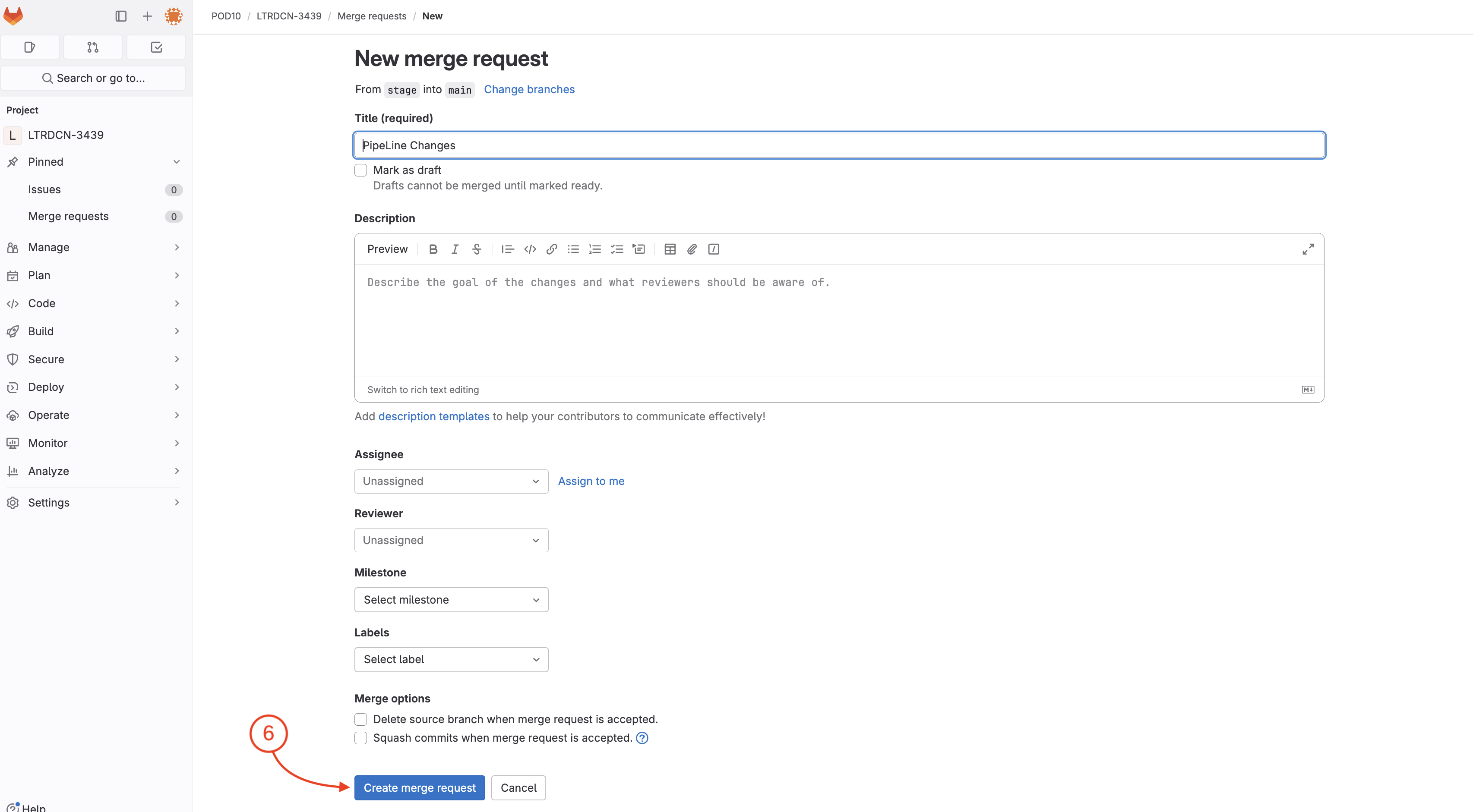This screenshot has width=1473, height=812.
Task: Open Merge requests in the sidebar
Action: click(95, 217)
